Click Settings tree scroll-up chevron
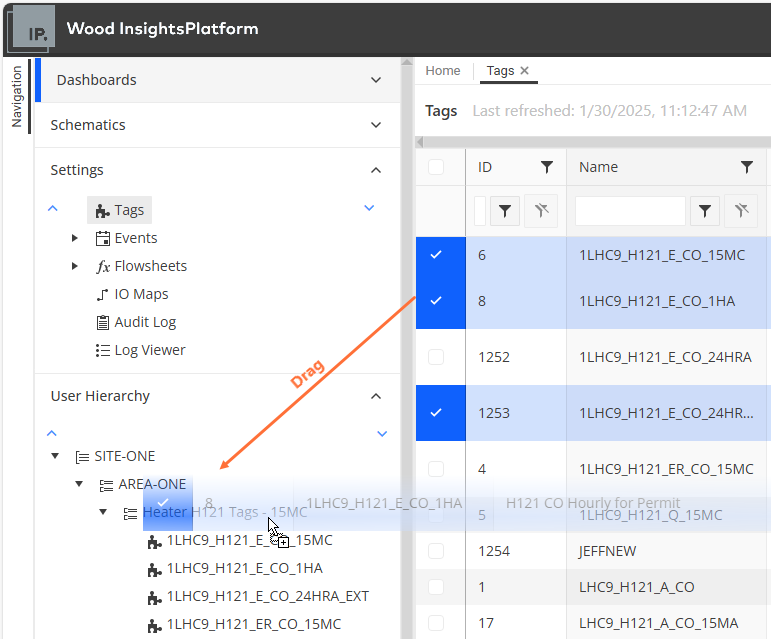 [53, 208]
